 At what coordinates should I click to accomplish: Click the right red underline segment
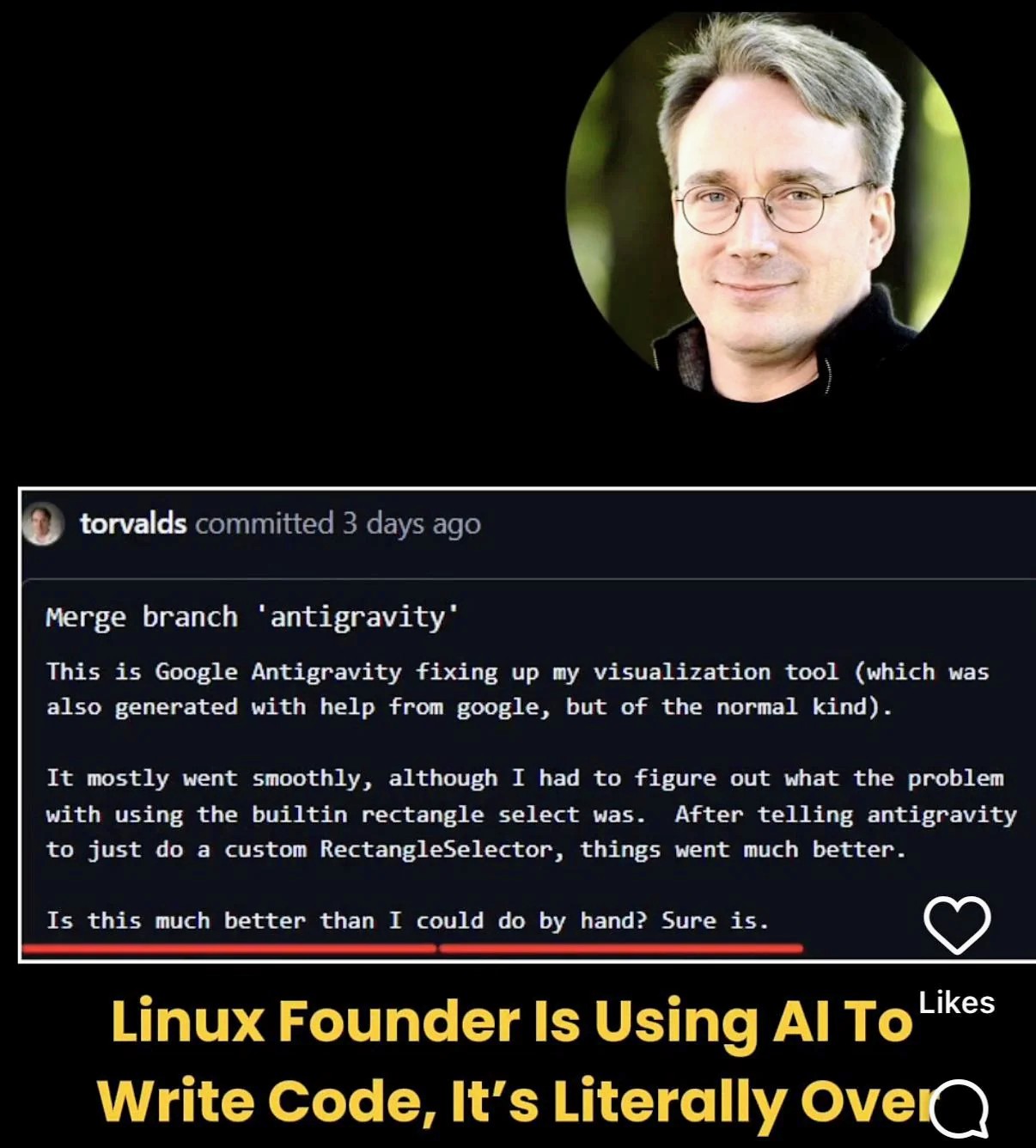pyautogui.click(x=621, y=949)
